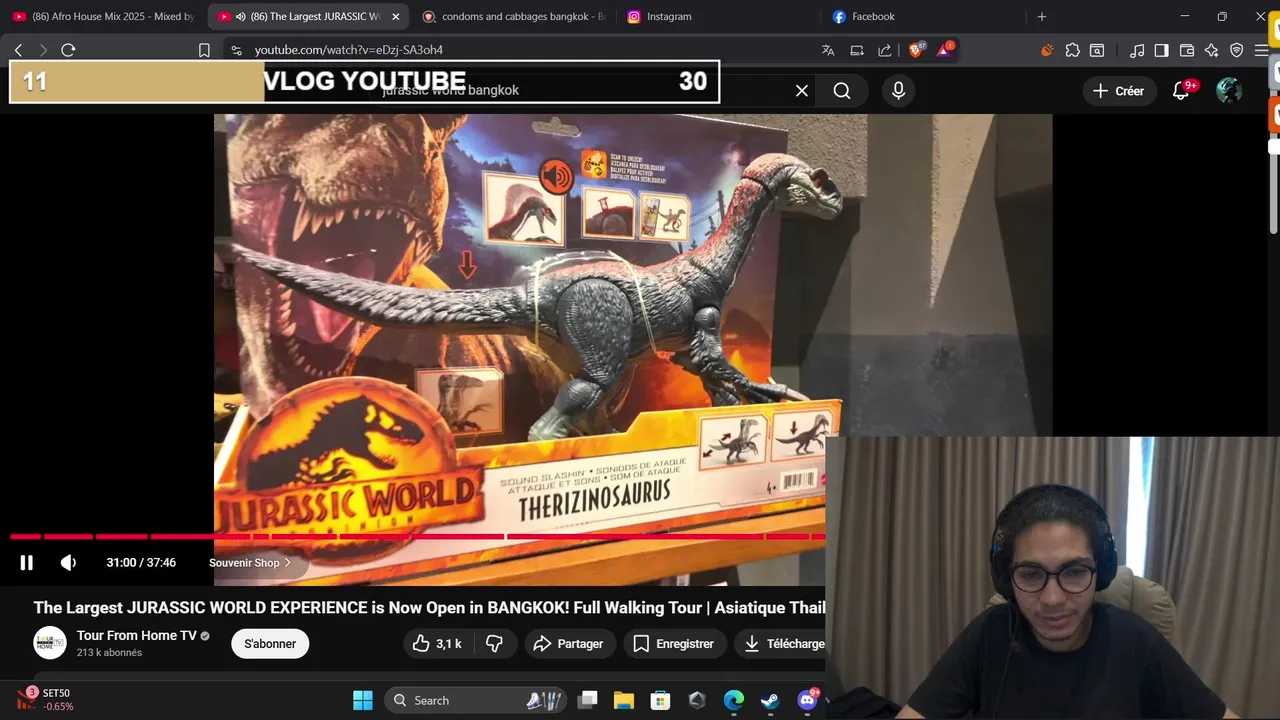Toggle the browser sidebar panel
Viewport: 1280px width, 720px height.
click(1161, 50)
